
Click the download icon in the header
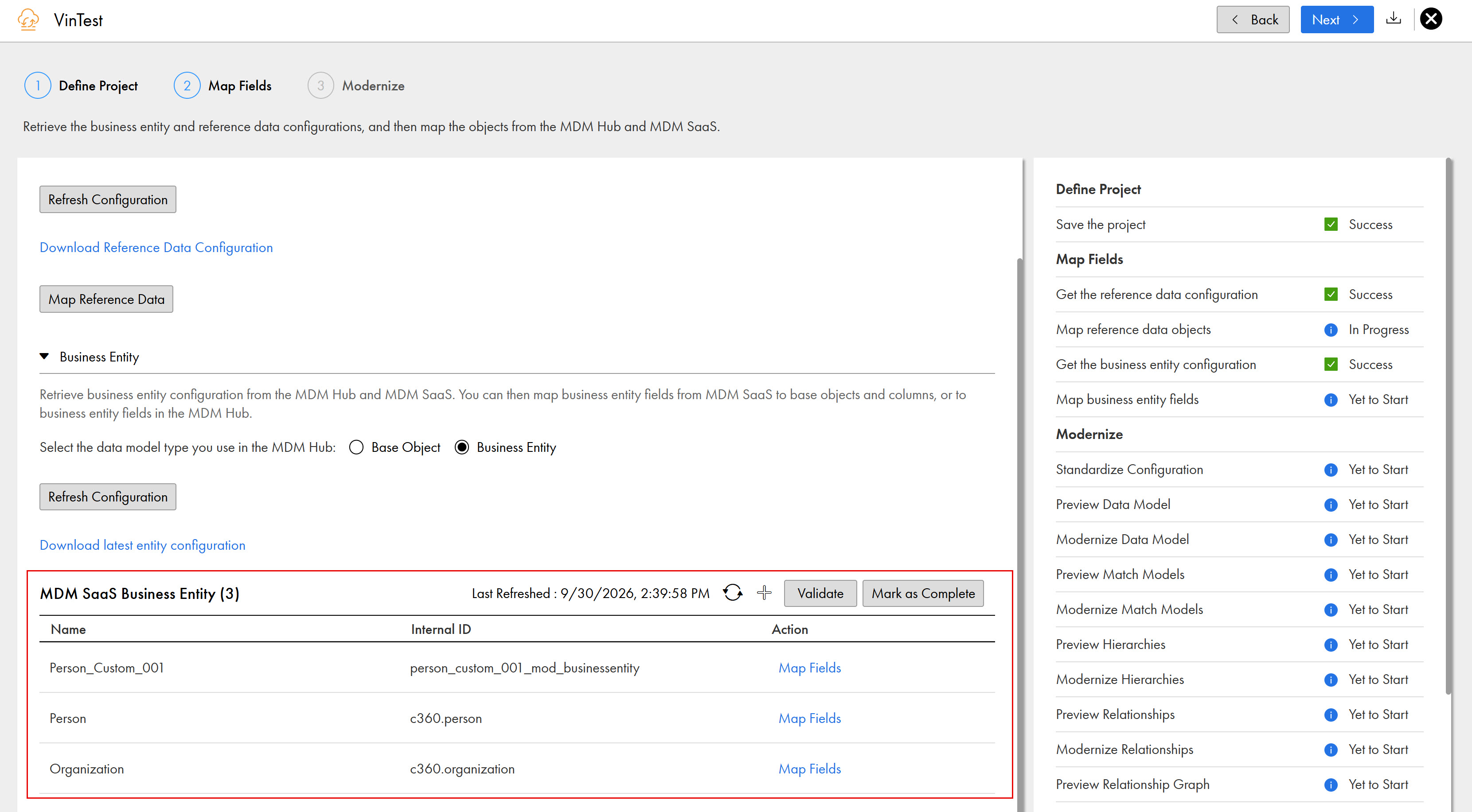click(1394, 19)
